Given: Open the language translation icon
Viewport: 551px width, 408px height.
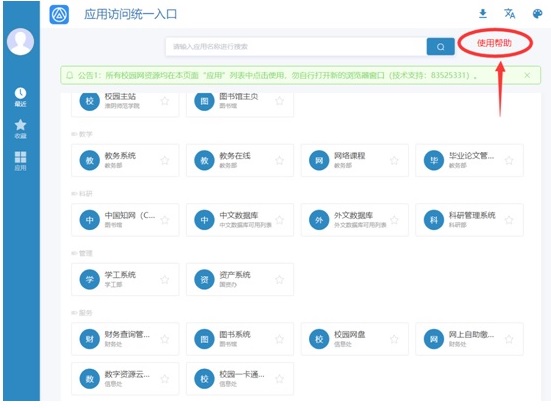Looking at the screenshot, I should (510, 14).
